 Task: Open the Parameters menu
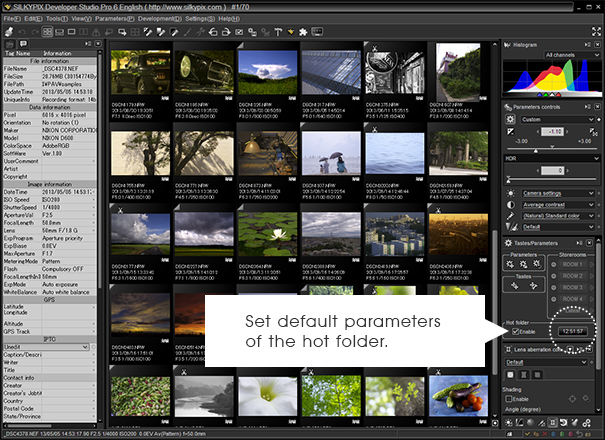point(115,19)
